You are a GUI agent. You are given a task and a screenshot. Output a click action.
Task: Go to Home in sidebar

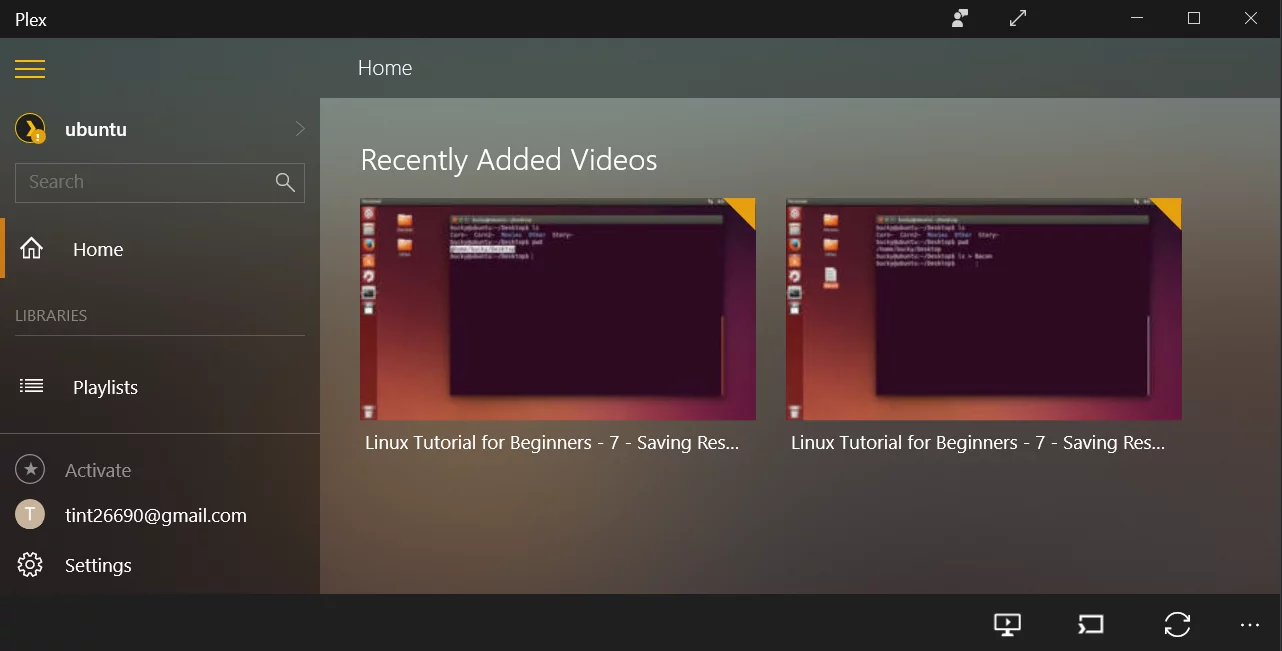coord(160,249)
